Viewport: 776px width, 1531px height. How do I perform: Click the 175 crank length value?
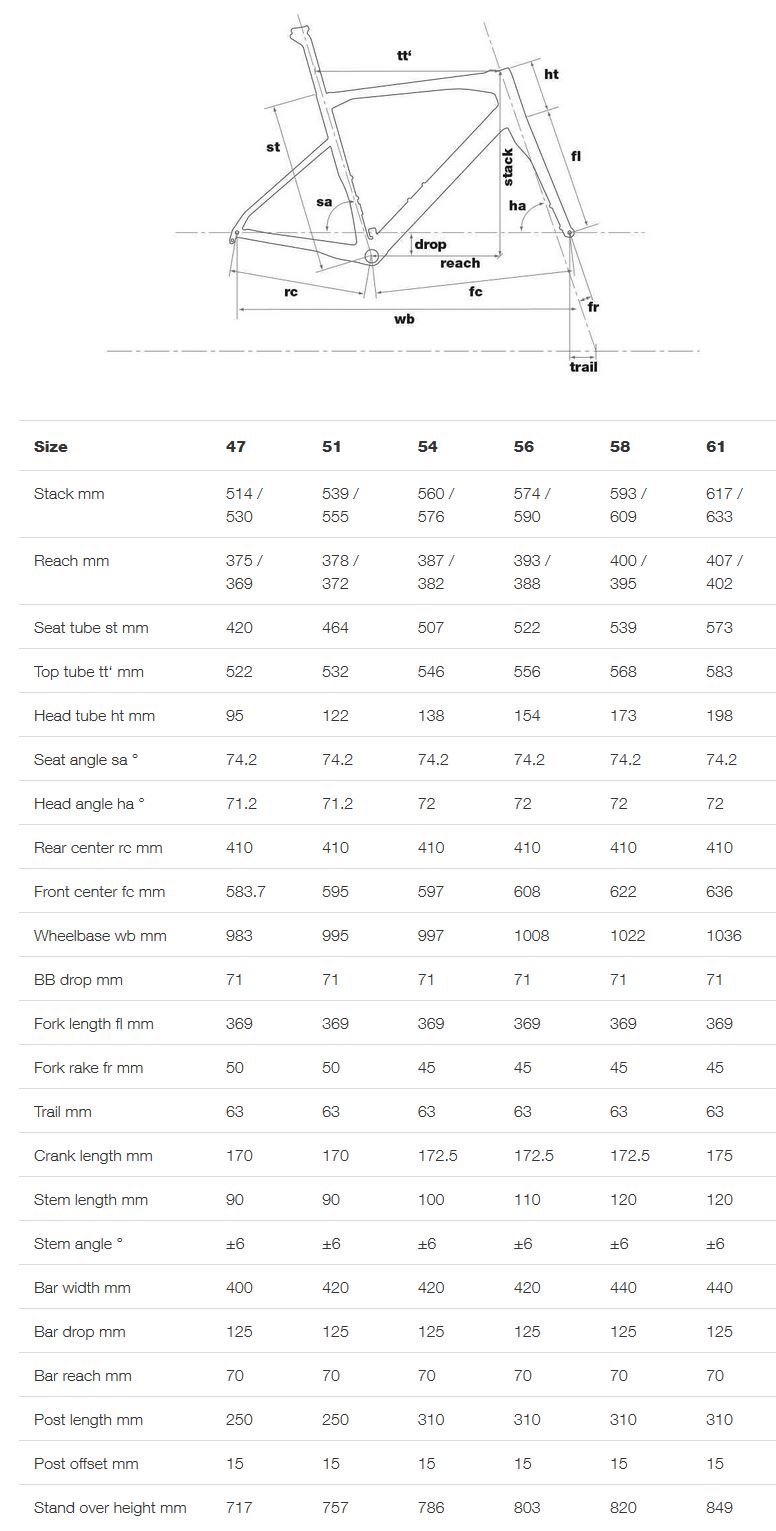coord(718,1156)
